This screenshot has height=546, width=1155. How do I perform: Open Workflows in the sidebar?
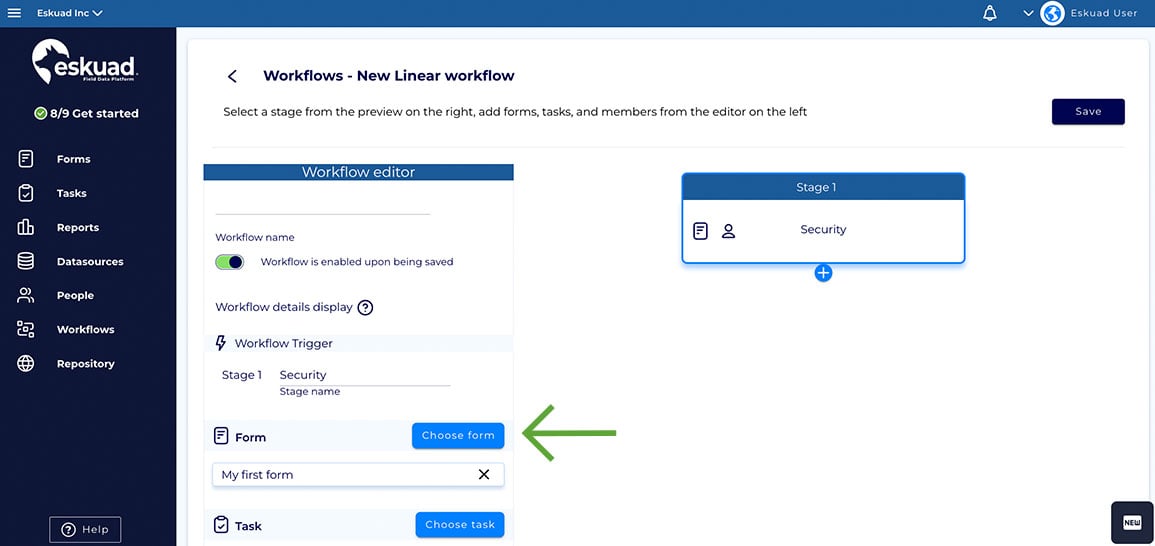point(85,329)
